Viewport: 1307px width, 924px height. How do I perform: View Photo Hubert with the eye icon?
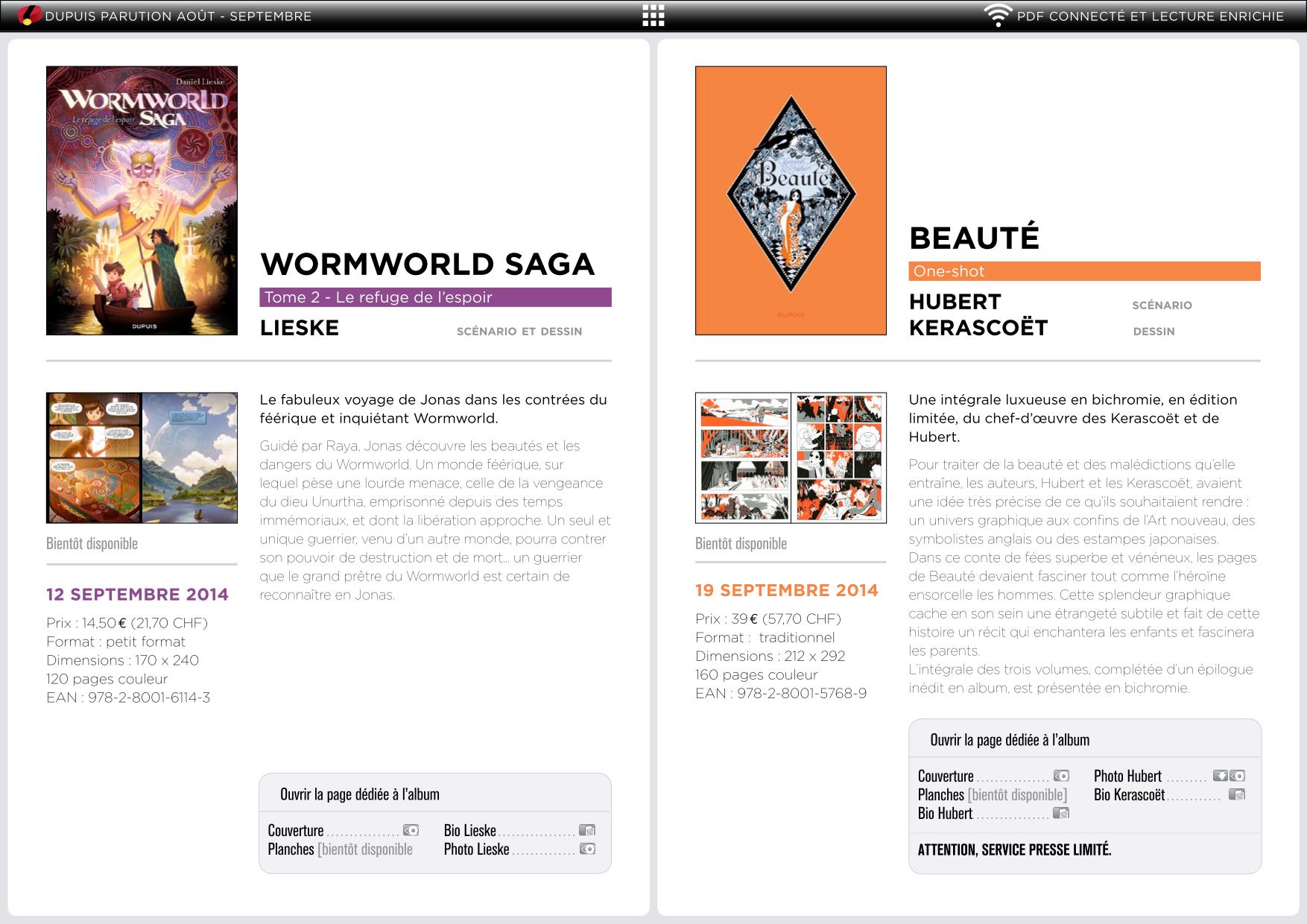click(x=1238, y=776)
